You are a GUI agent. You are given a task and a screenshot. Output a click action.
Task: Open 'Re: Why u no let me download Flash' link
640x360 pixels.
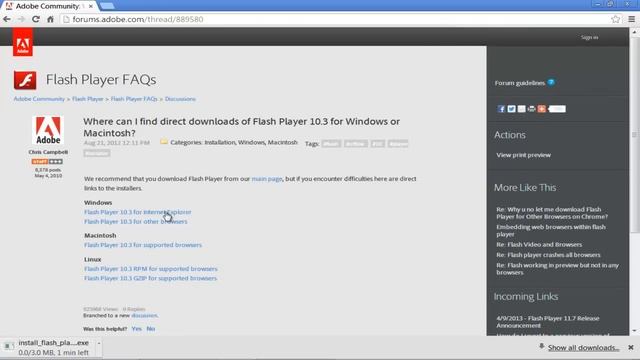[x=552, y=213]
